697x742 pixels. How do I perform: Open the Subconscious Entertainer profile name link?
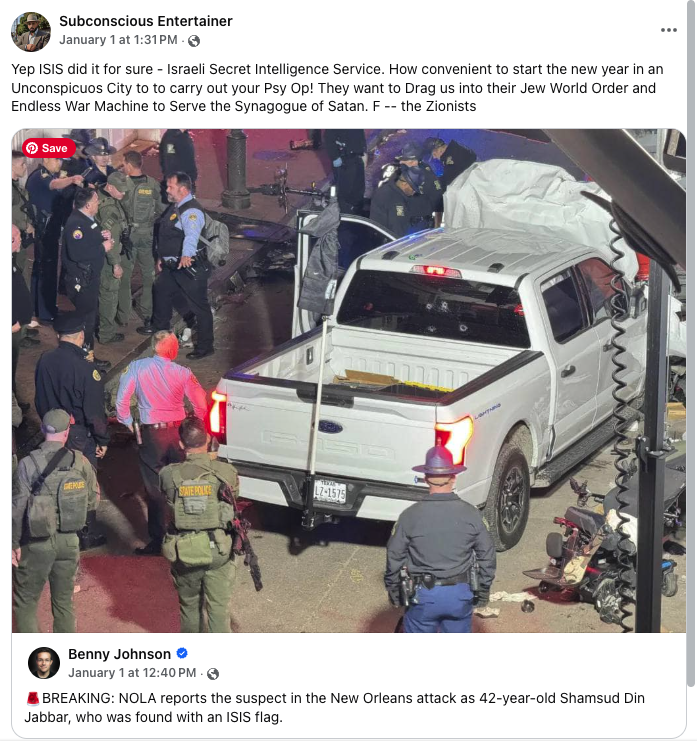click(146, 21)
